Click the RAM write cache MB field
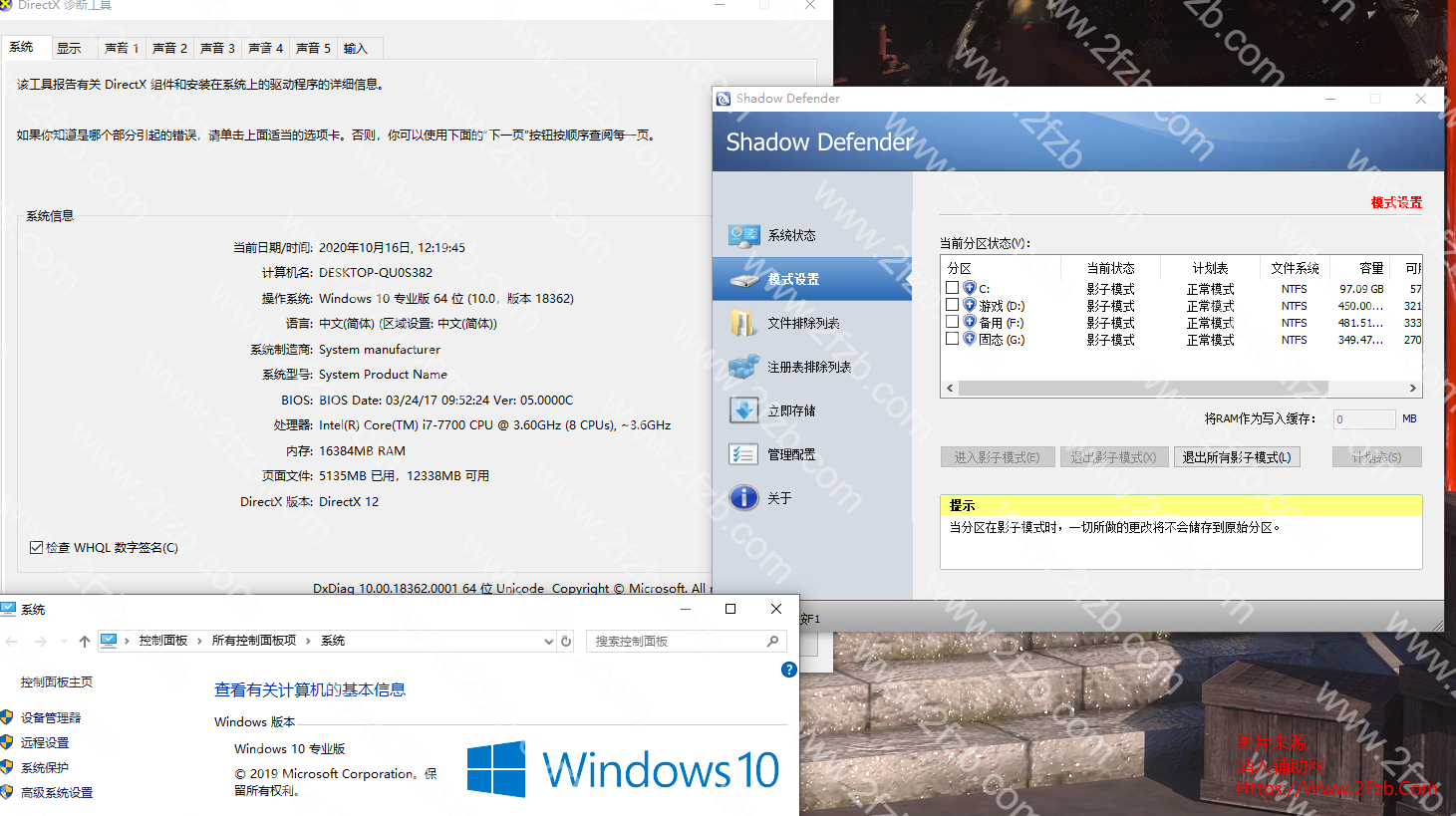This screenshot has height=816, width=1456. [1364, 419]
